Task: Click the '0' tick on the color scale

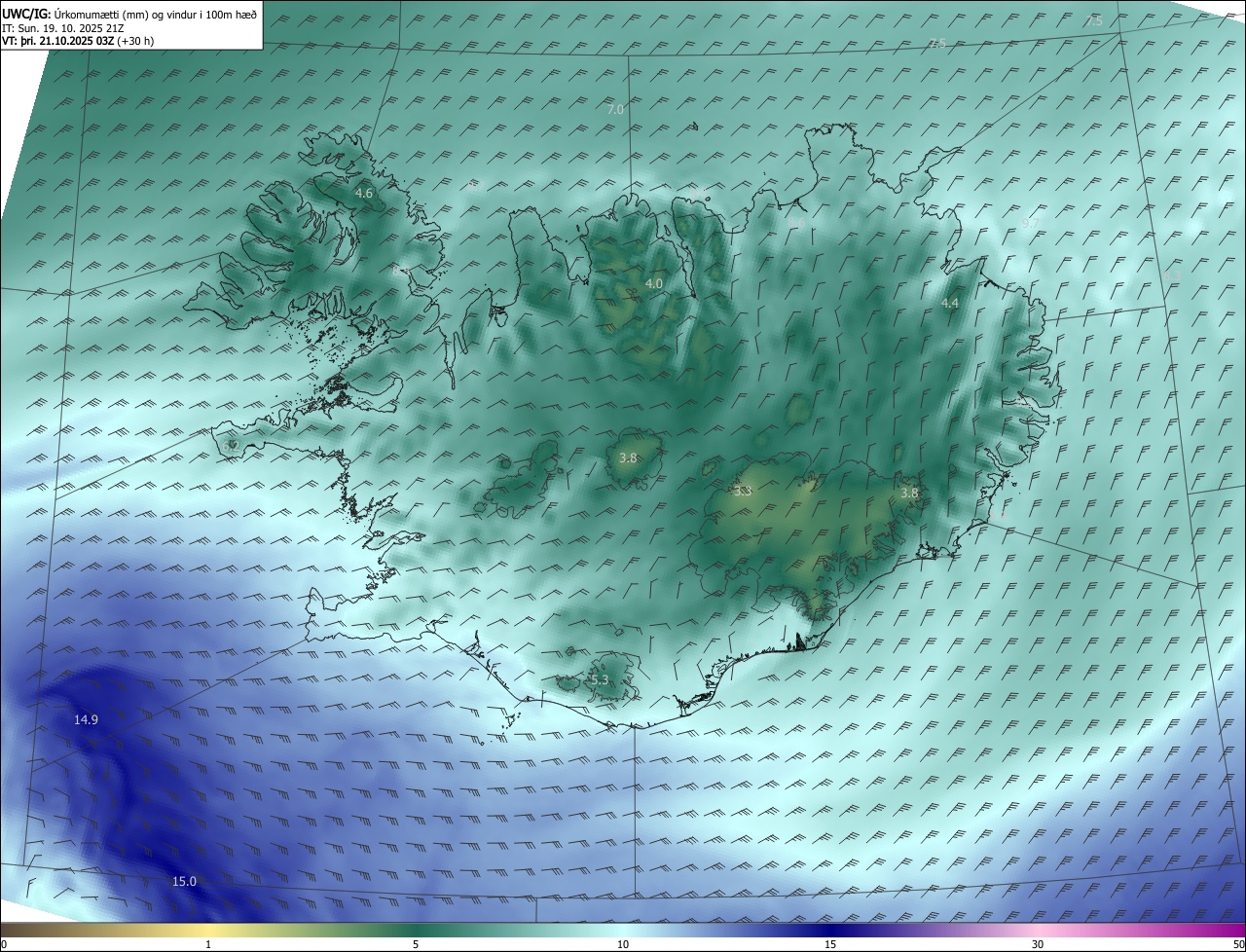Action: [4, 944]
